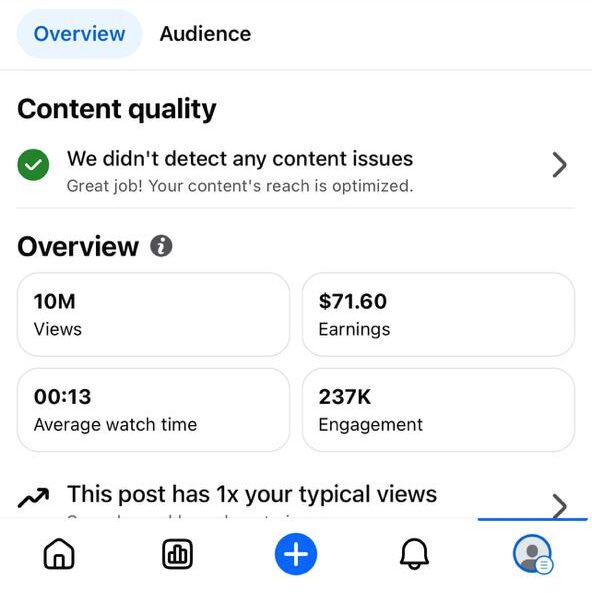Select the Overview tab
Image resolution: width=592 pixels, height=593 pixels.
pyautogui.click(x=79, y=34)
